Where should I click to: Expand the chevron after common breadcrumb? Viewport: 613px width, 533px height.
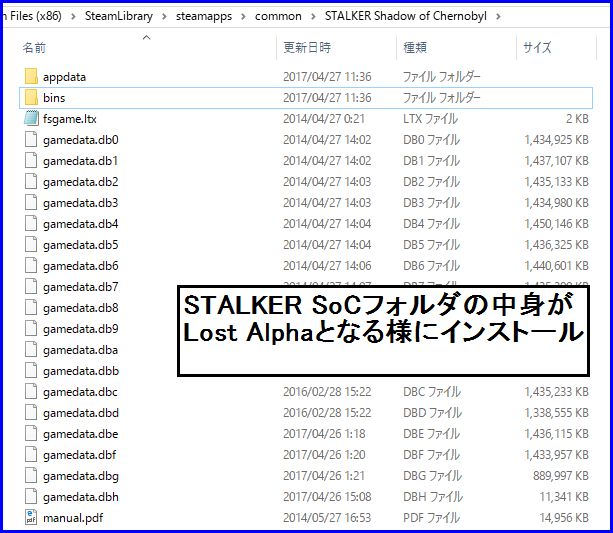(313, 17)
